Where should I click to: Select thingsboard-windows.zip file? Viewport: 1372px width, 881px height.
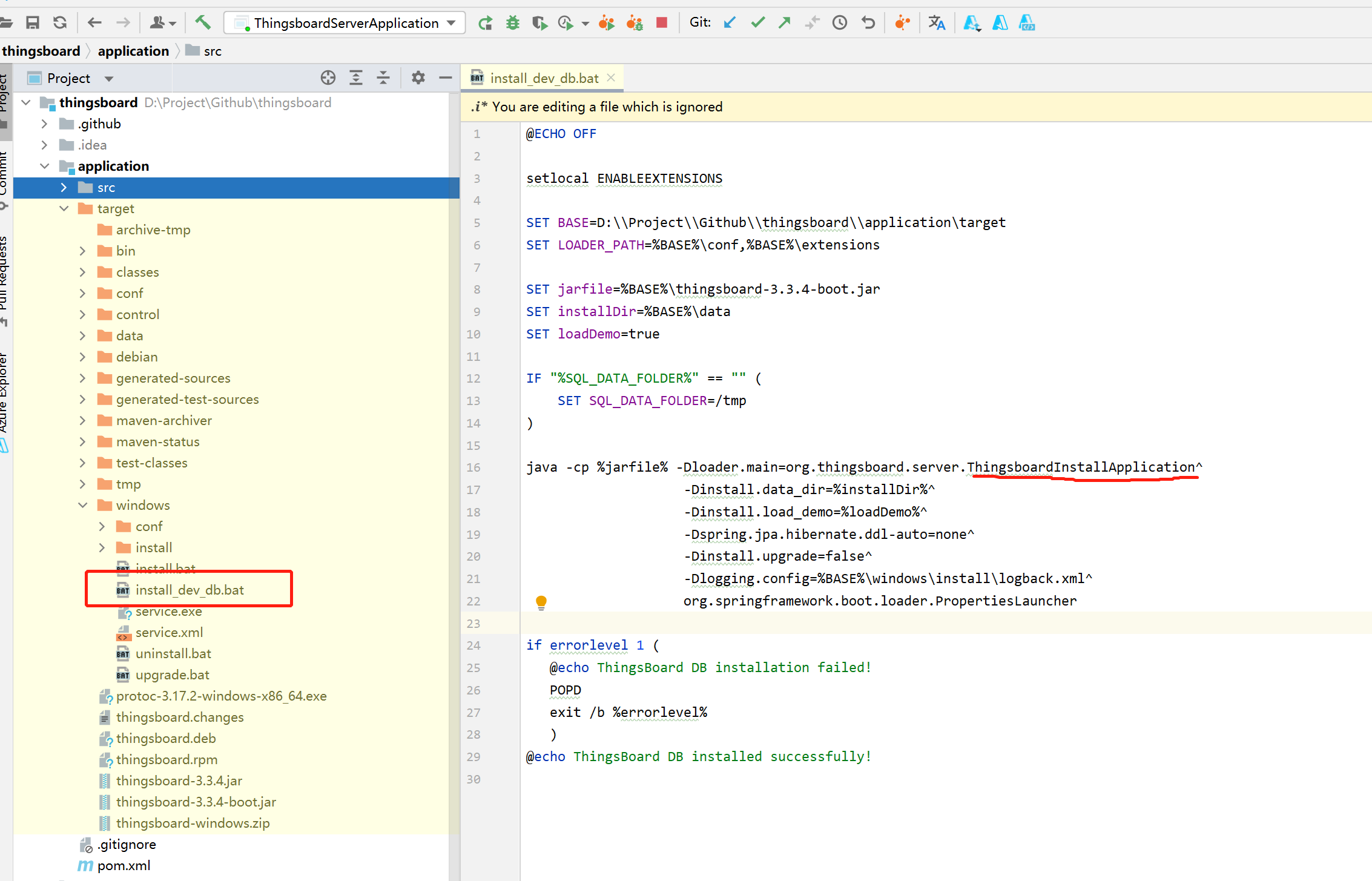tap(193, 823)
